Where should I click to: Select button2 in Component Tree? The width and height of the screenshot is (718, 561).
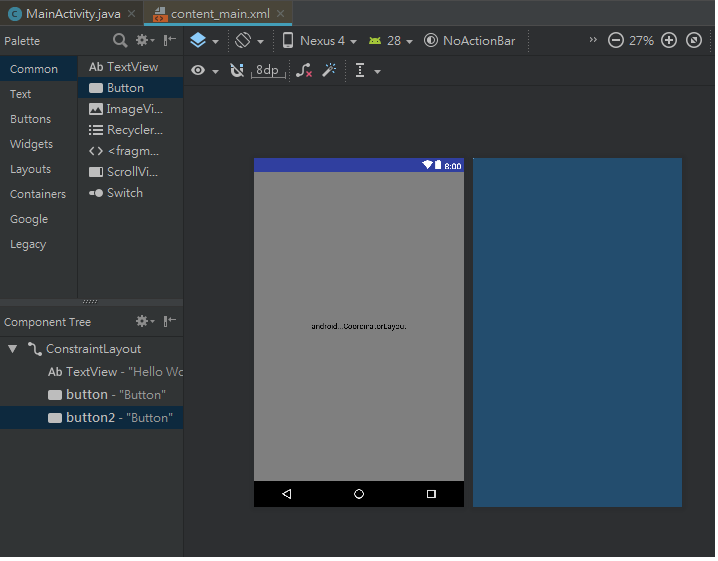[x=90, y=417]
